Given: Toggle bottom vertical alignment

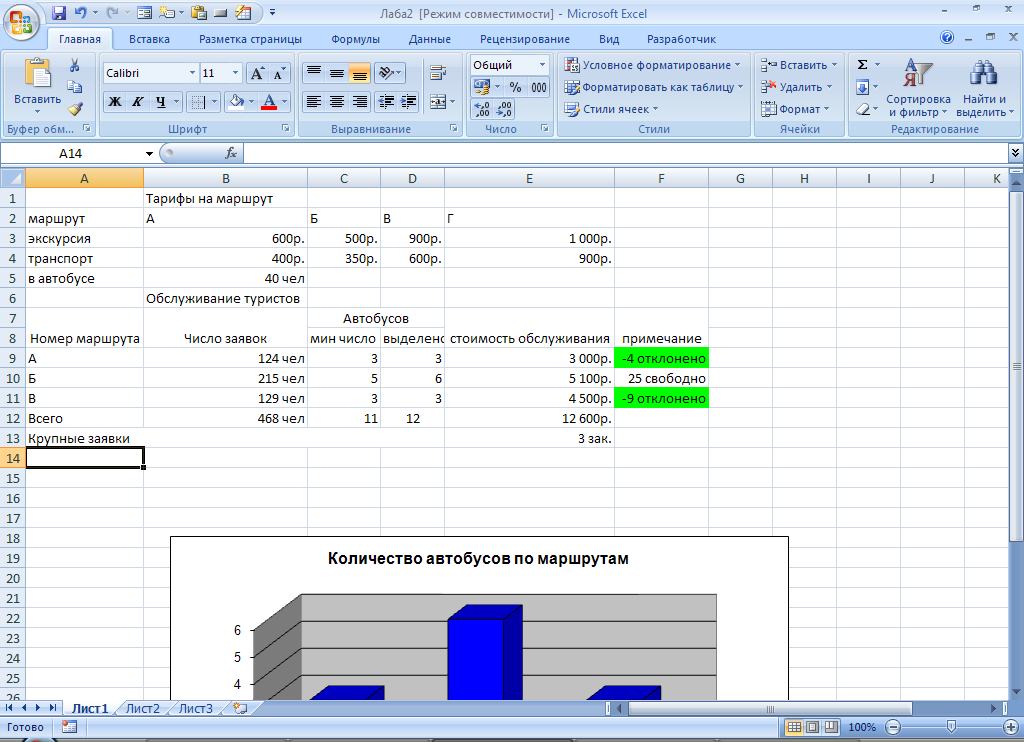Looking at the screenshot, I should click(359, 73).
